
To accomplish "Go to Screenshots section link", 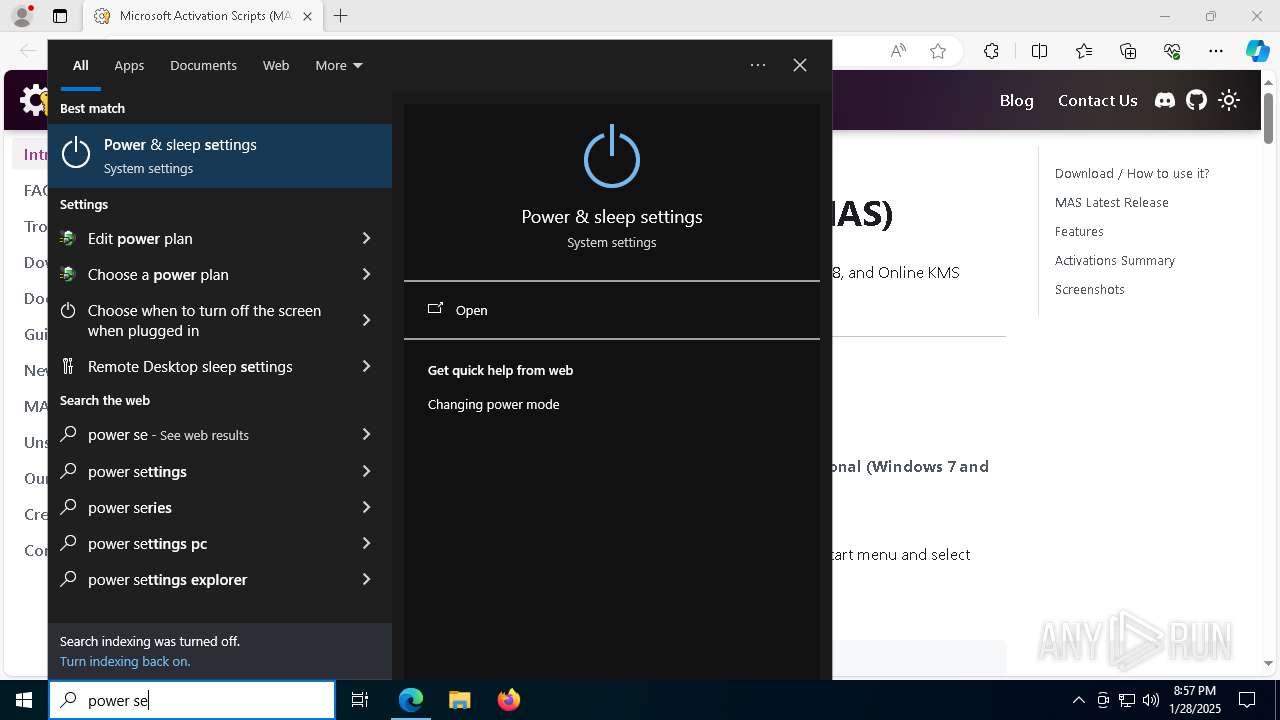I will 1089,289.
